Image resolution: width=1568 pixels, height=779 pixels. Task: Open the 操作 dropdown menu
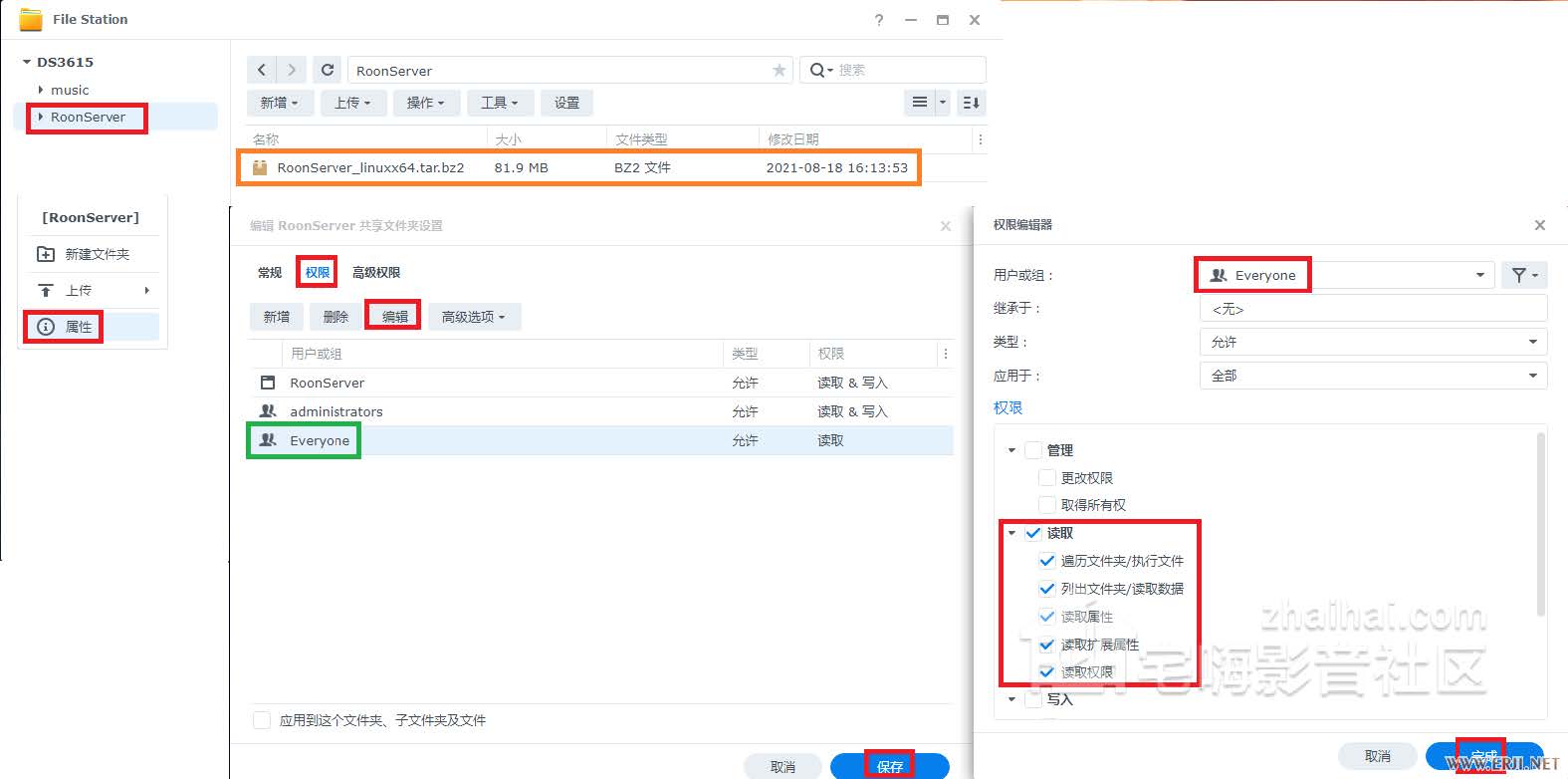426,103
